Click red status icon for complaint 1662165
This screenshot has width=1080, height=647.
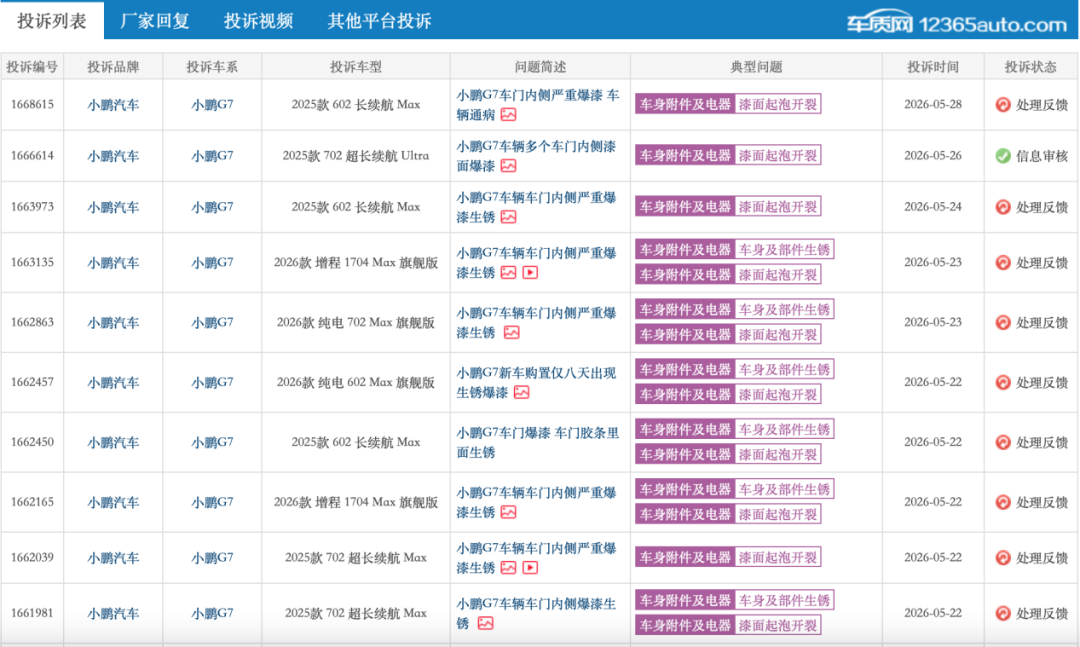click(1003, 502)
